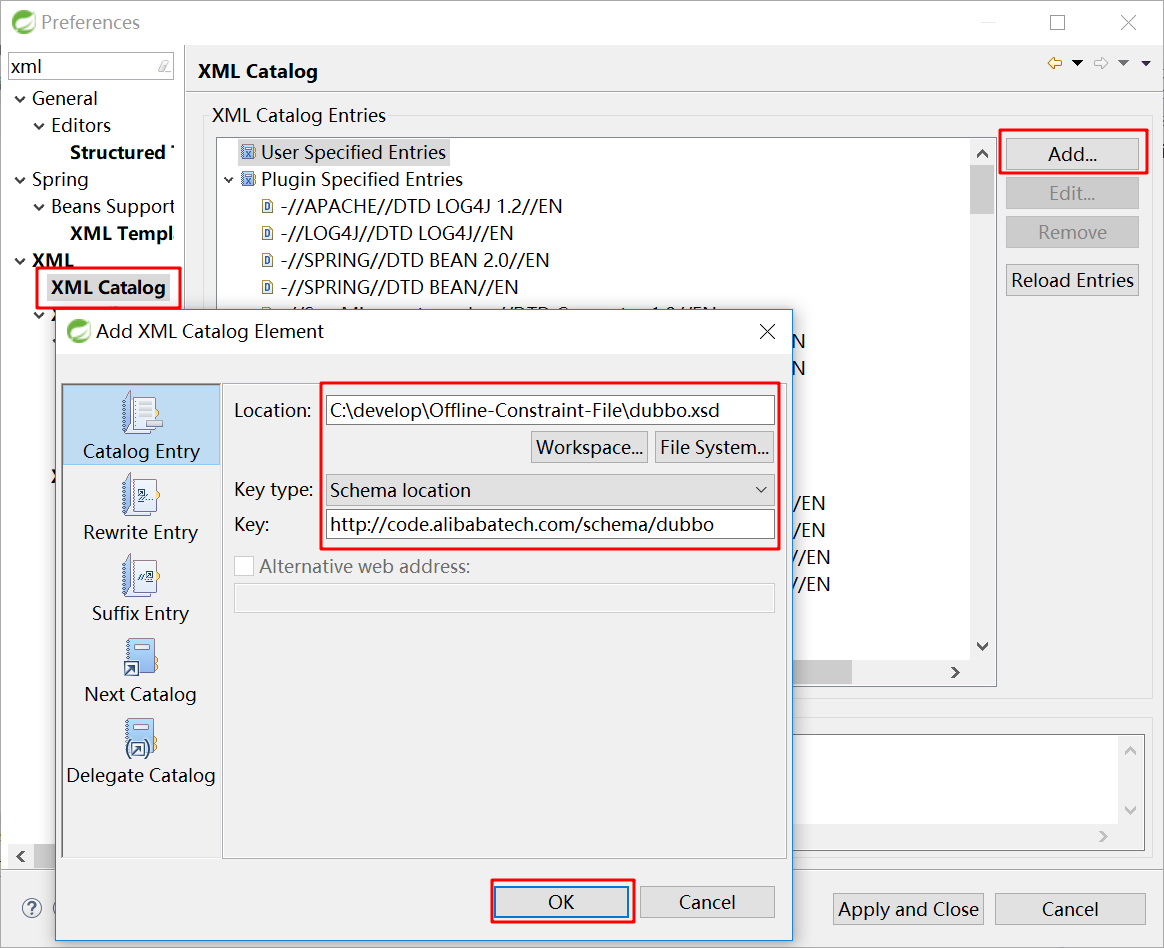Click the catalog list horizontal scroll-right arrow
Screen dimensions: 1164x948
955,672
